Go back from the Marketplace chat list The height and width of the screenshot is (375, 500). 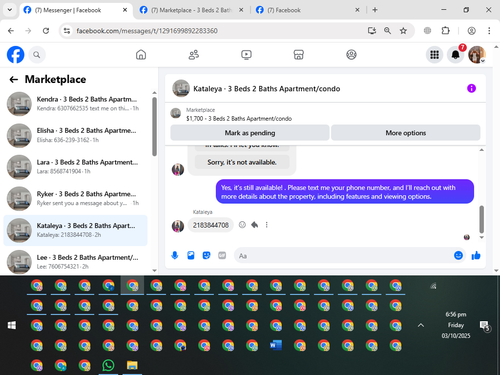pyautogui.click(x=13, y=79)
